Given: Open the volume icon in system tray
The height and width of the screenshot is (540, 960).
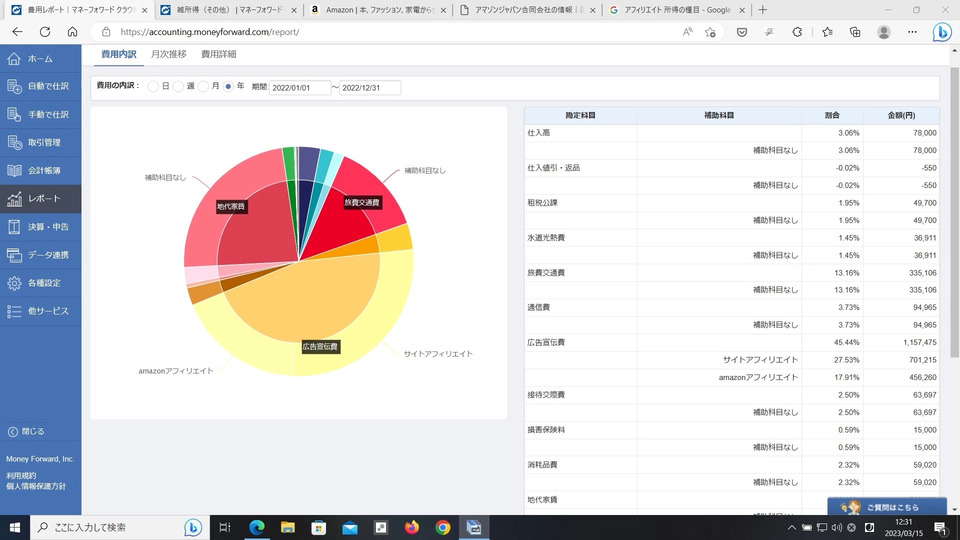Looking at the screenshot, I should click(x=836, y=527).
